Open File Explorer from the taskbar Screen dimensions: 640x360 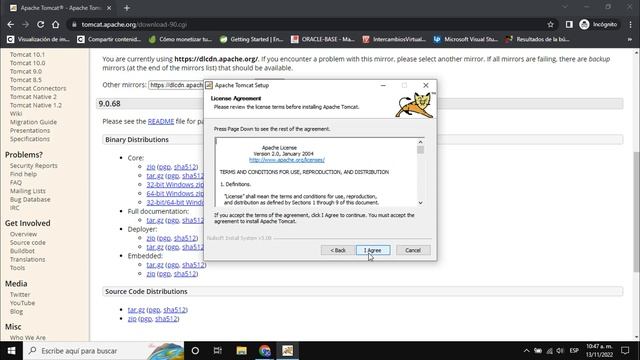[241, 351]
